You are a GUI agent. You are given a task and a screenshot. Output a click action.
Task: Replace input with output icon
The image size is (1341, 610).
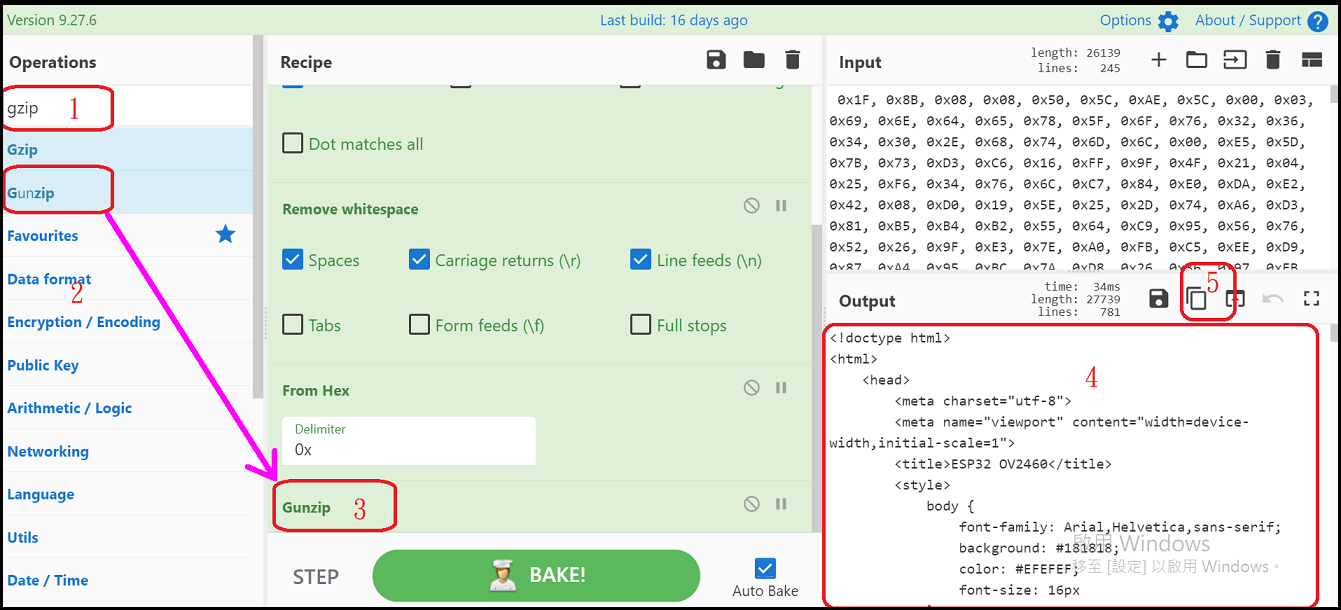(1235, 298)
